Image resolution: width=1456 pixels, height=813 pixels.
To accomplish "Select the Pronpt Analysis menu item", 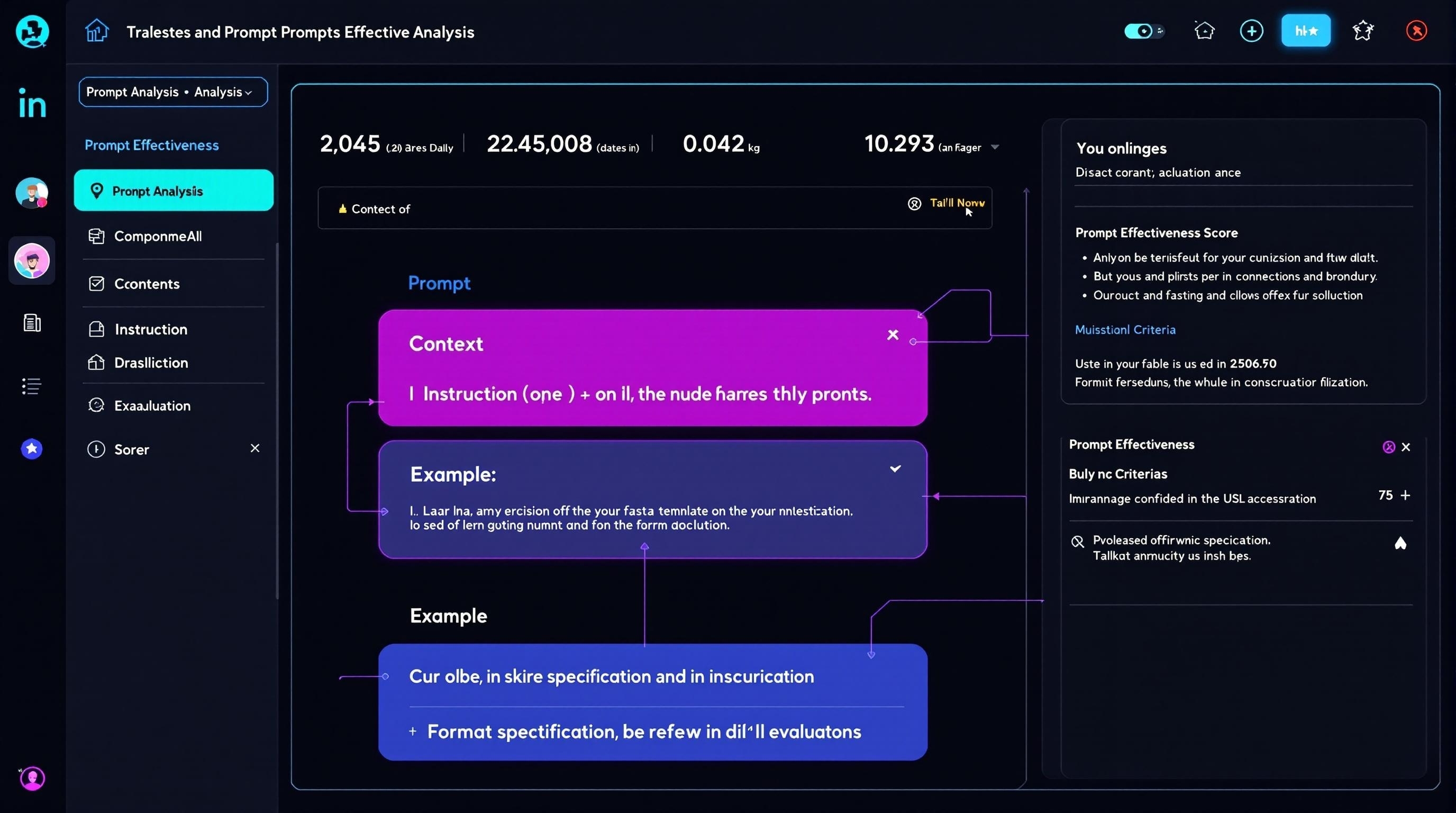I will (x=174, y=191).
